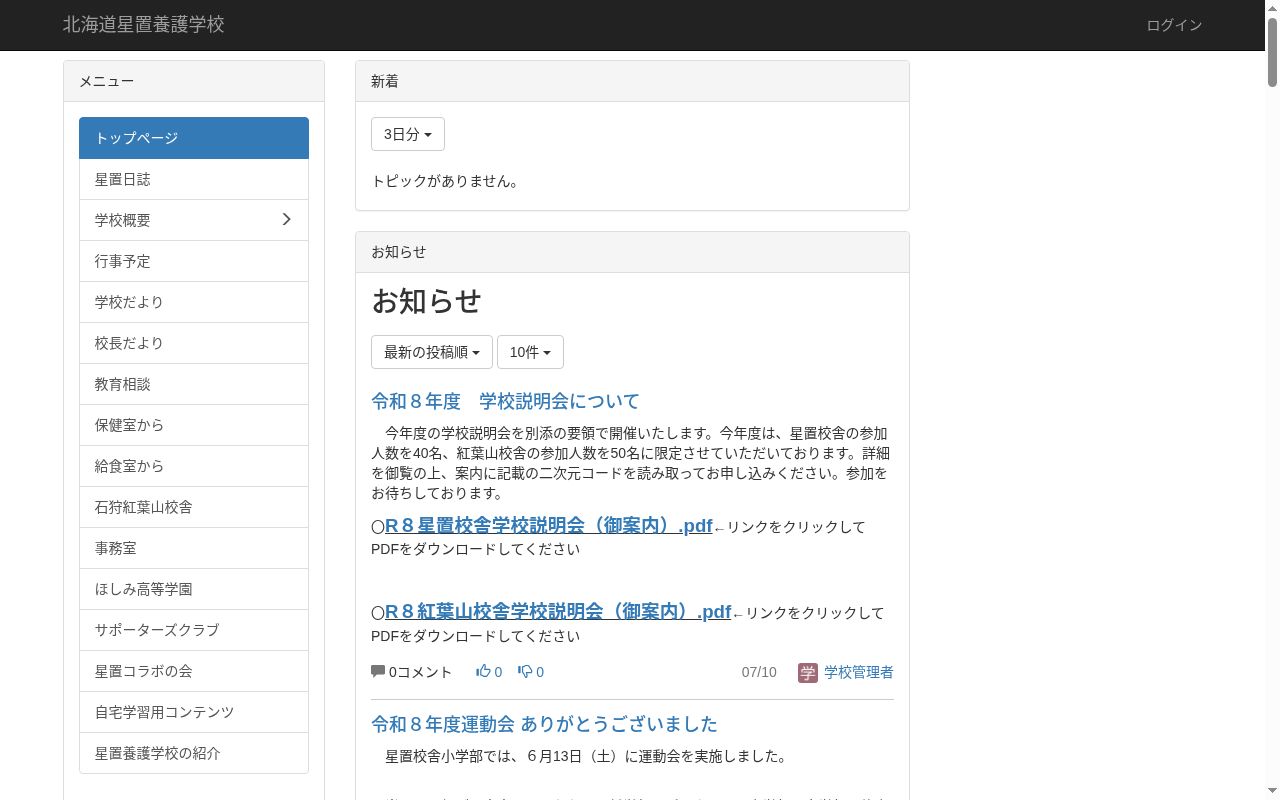This screenshot has width=1280, height=800.
Task: Open 星置養護学校の紹介 menu item
Action: [194, 753]
